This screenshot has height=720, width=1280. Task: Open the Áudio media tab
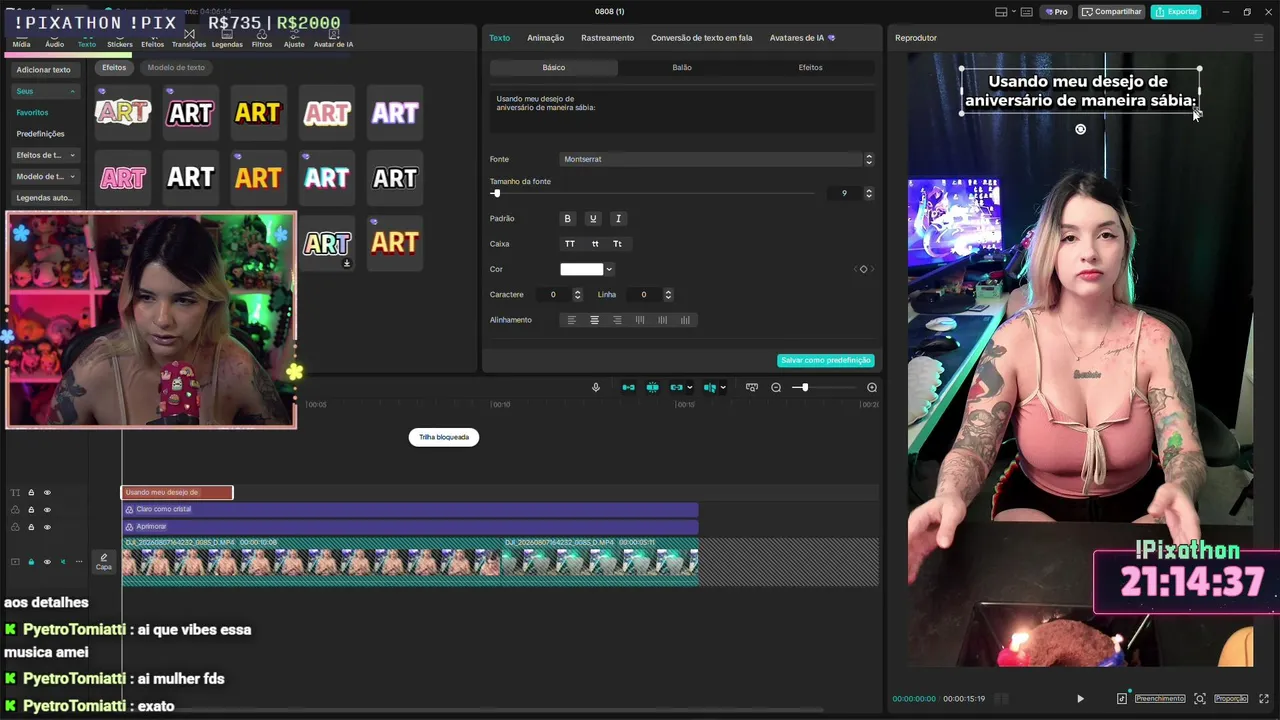54,40
